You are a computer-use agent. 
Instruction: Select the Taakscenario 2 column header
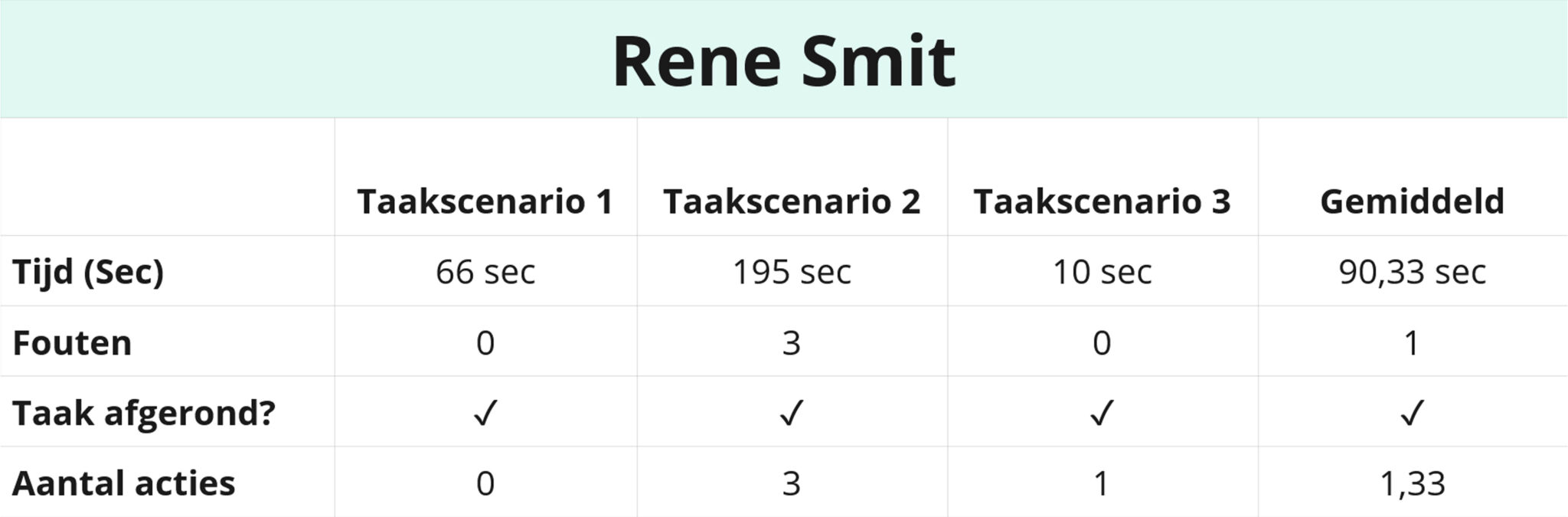792,201
